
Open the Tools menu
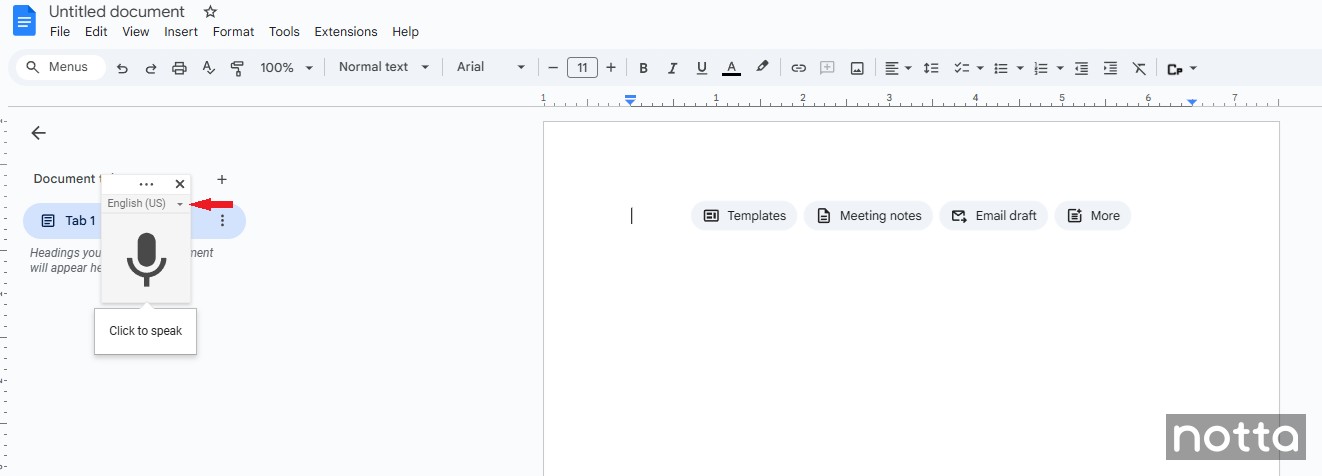pos(284,32)
